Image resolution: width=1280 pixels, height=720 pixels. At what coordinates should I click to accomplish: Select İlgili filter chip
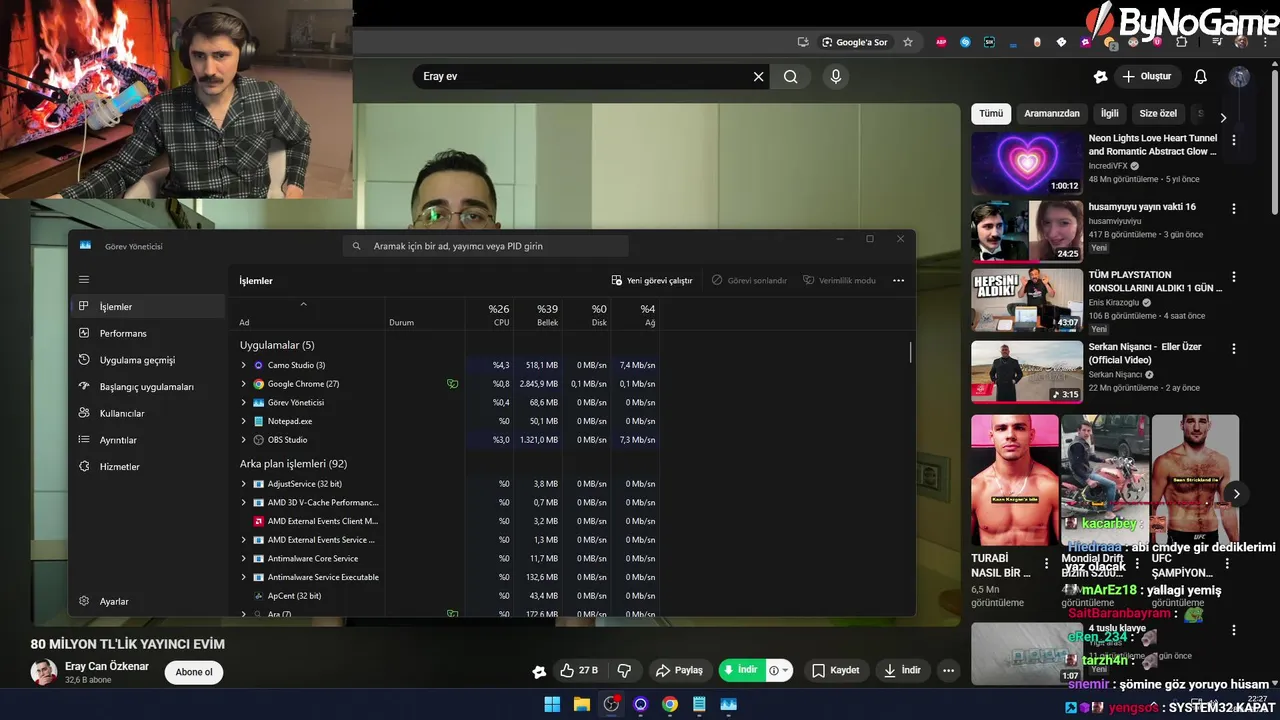[x=1110, y=114]
